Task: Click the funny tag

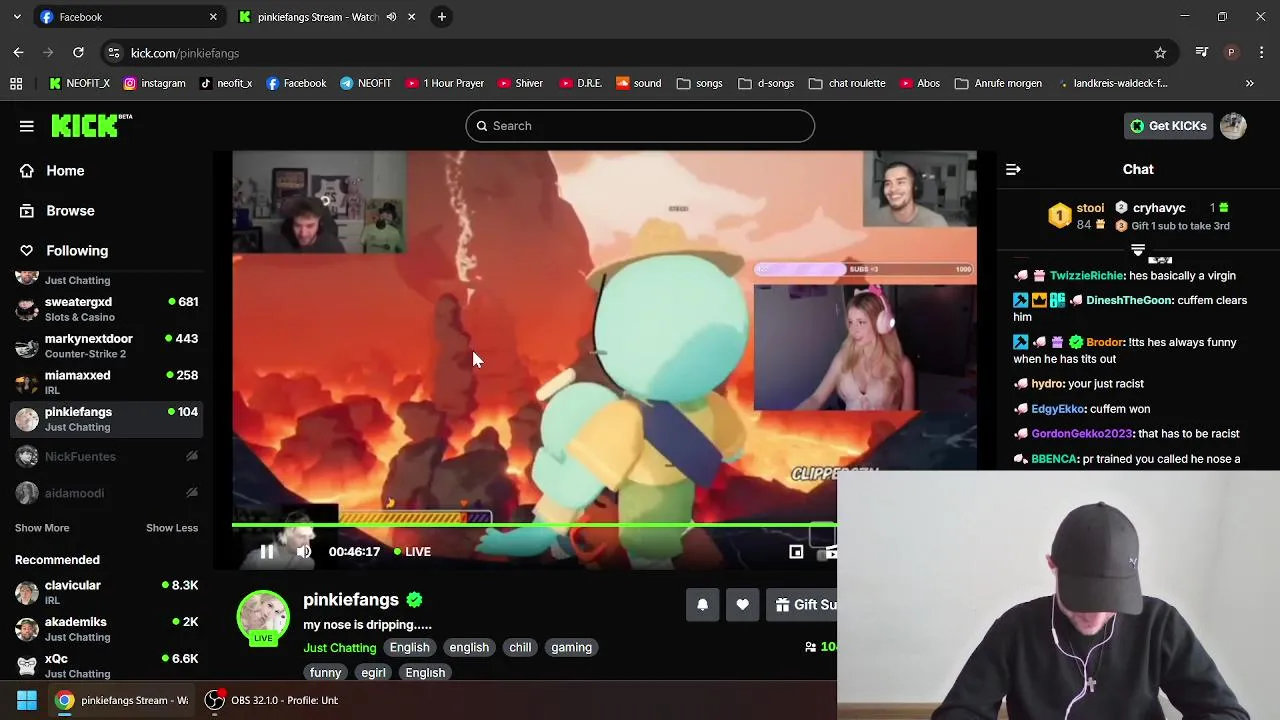Action: (x=325, y=673)
